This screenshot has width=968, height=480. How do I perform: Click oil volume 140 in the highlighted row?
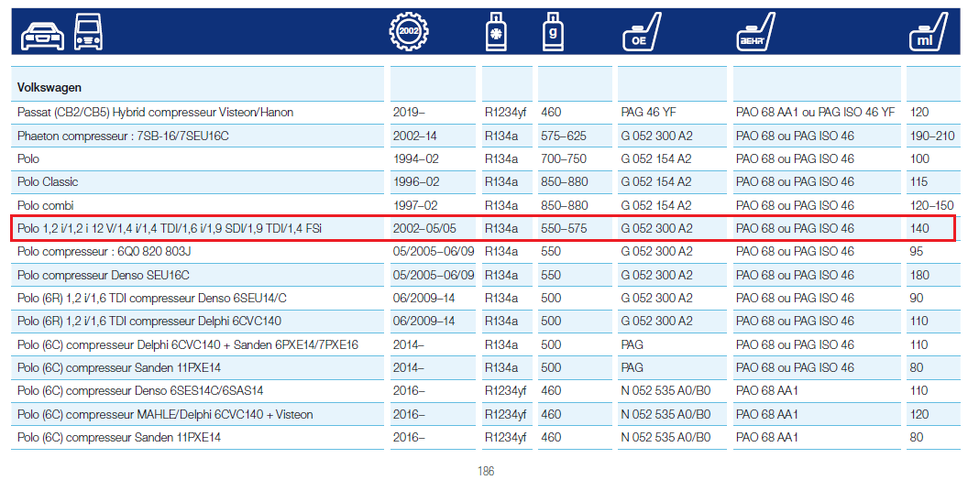click(919, 229)
